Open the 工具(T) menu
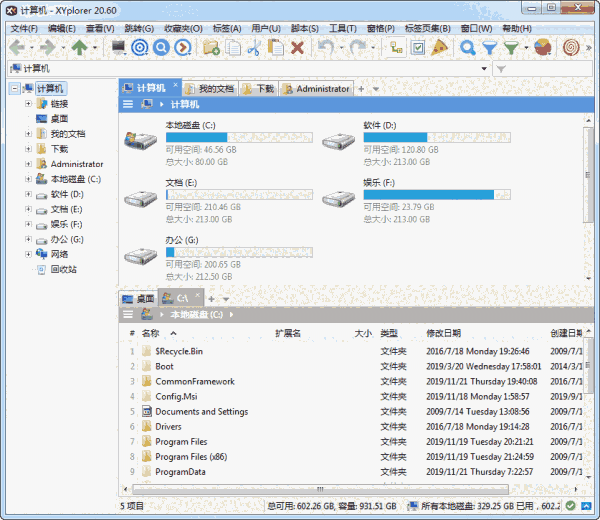600x520 pixels. click(343, 29)
